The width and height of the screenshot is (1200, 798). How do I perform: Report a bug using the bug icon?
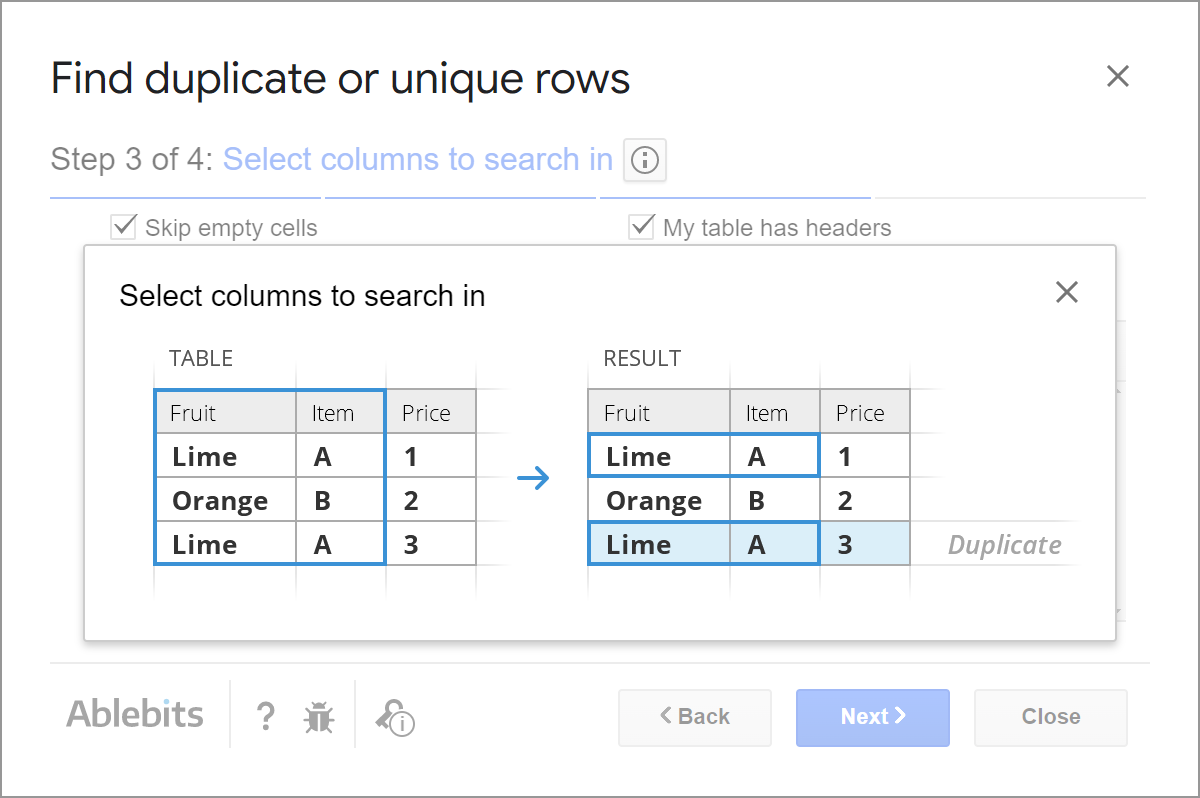[318, 717]
